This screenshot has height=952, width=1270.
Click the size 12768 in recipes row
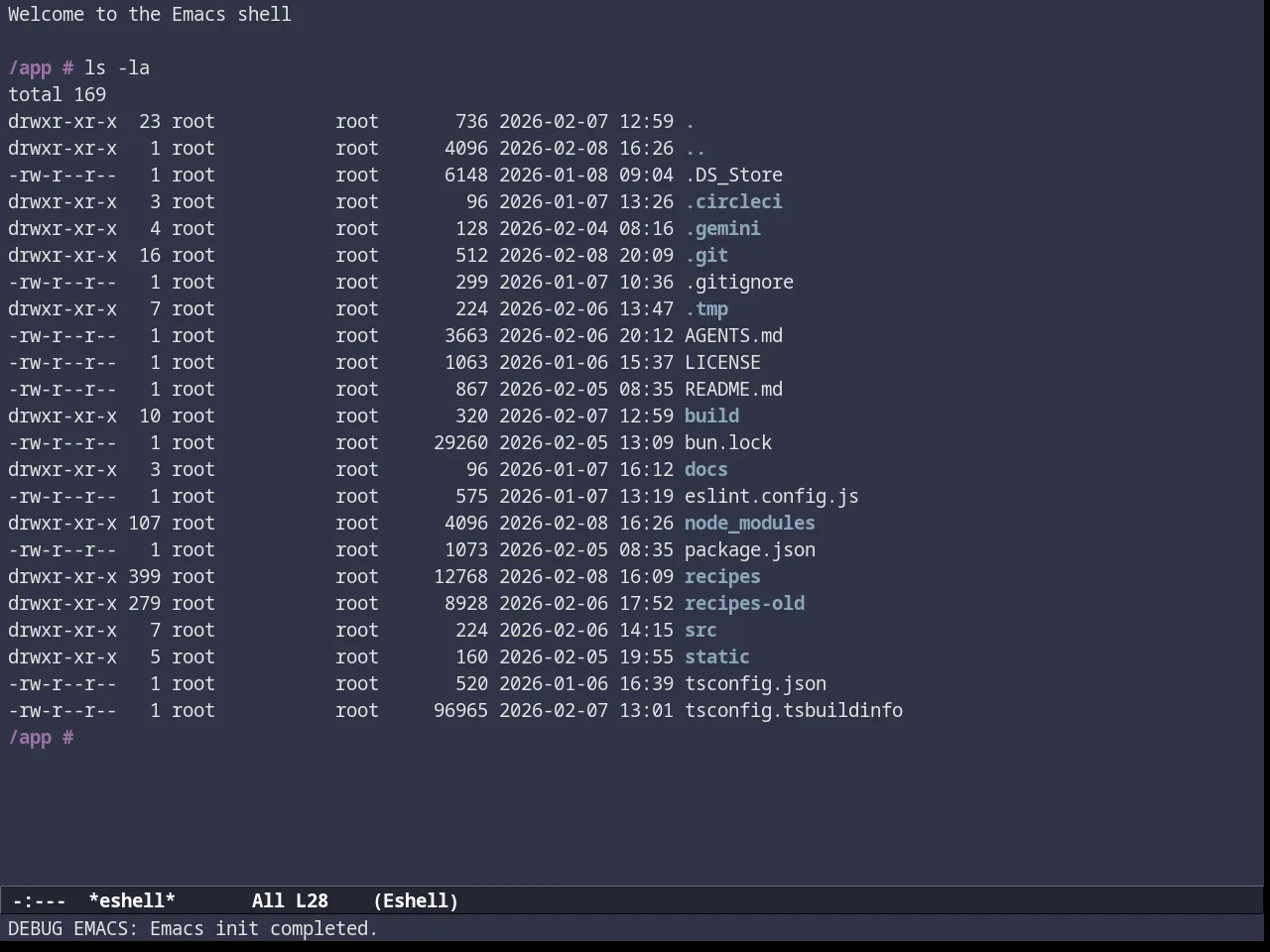coord(460,576)
